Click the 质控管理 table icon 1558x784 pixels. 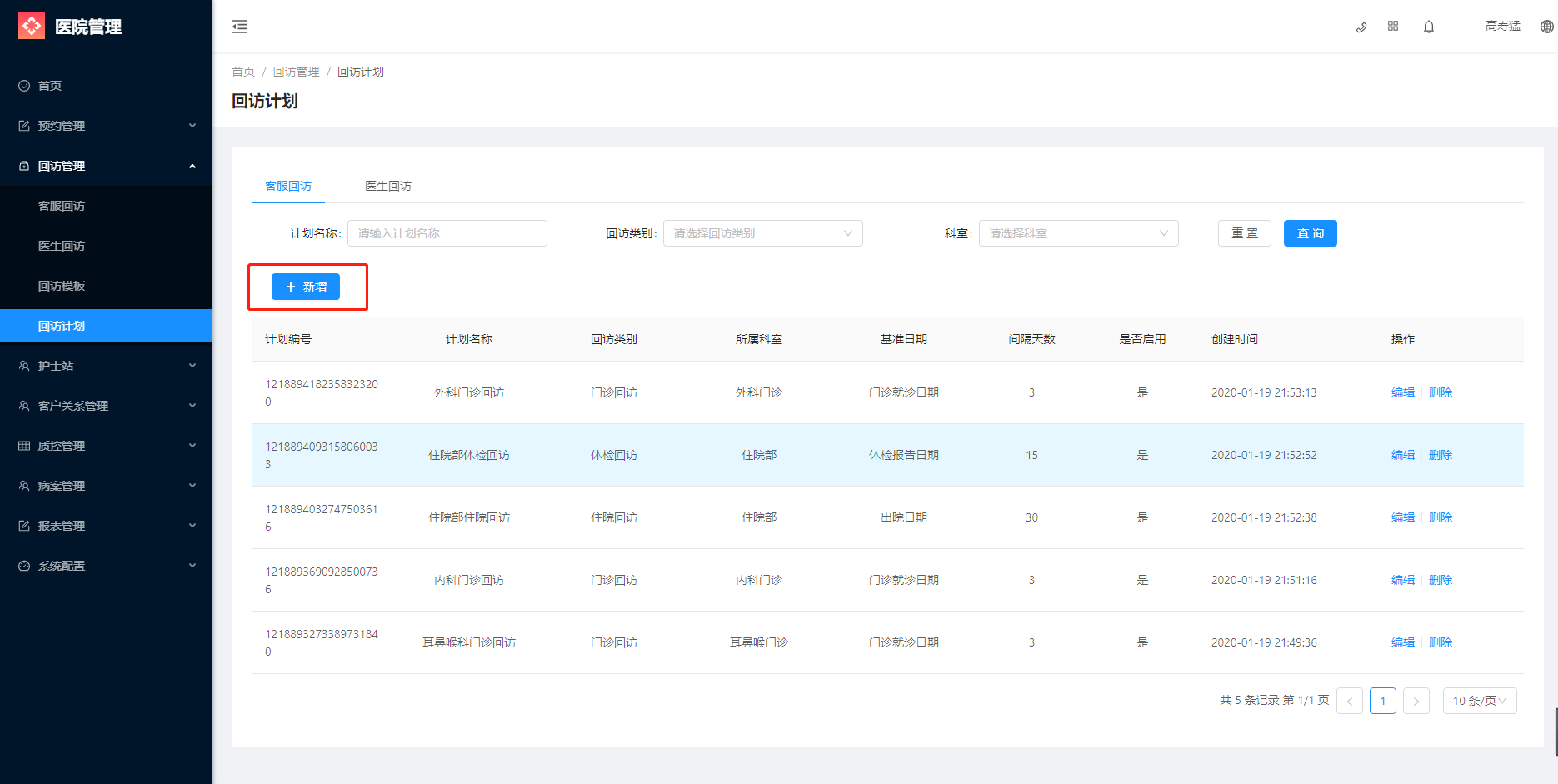click(x=24, y=446)
